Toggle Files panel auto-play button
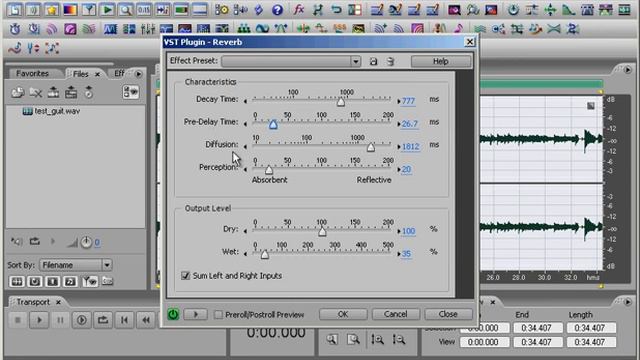This screenshot has height=360, width=640. pos(16,242)
